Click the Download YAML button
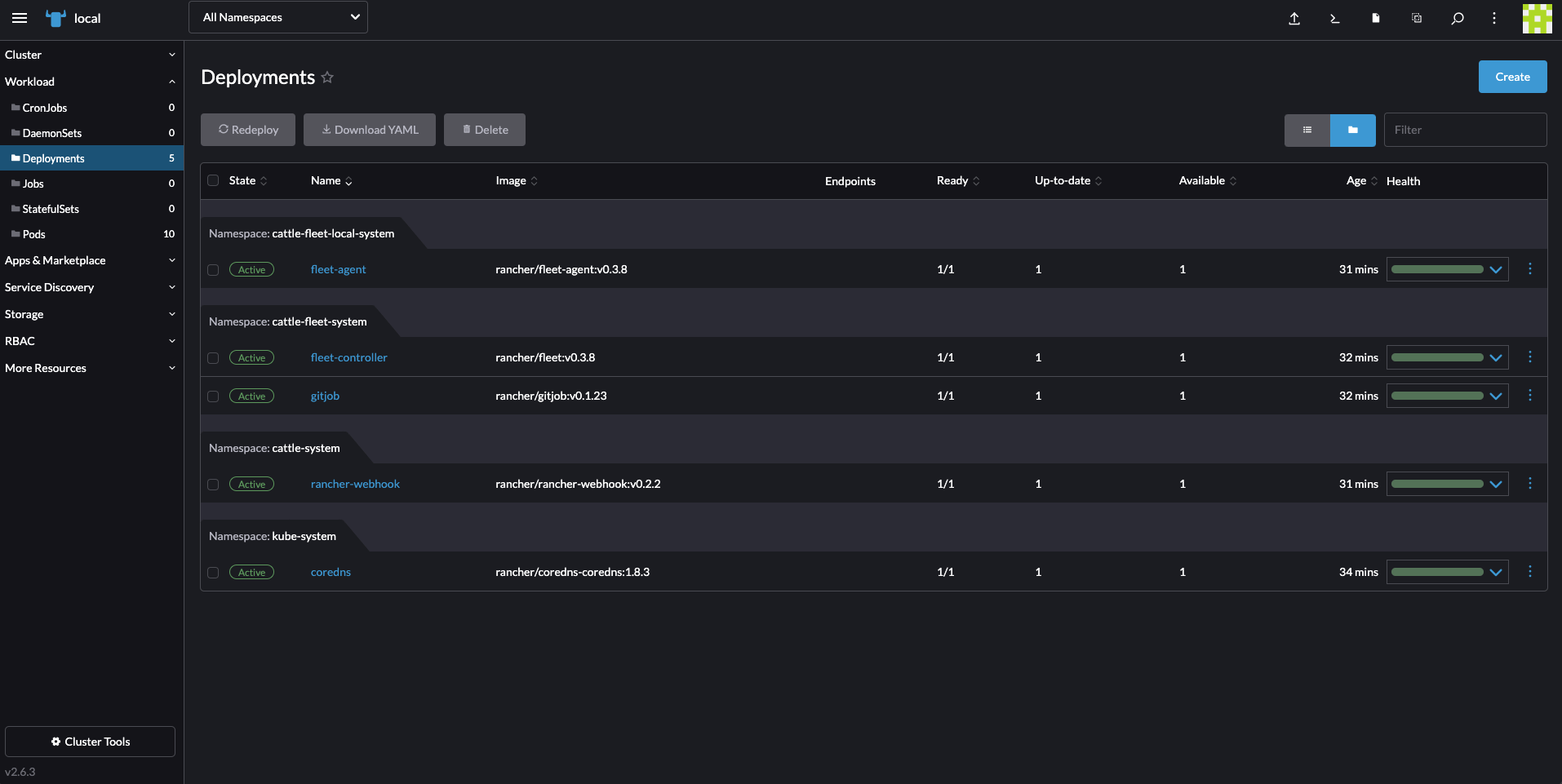 [x=370, y=130]
